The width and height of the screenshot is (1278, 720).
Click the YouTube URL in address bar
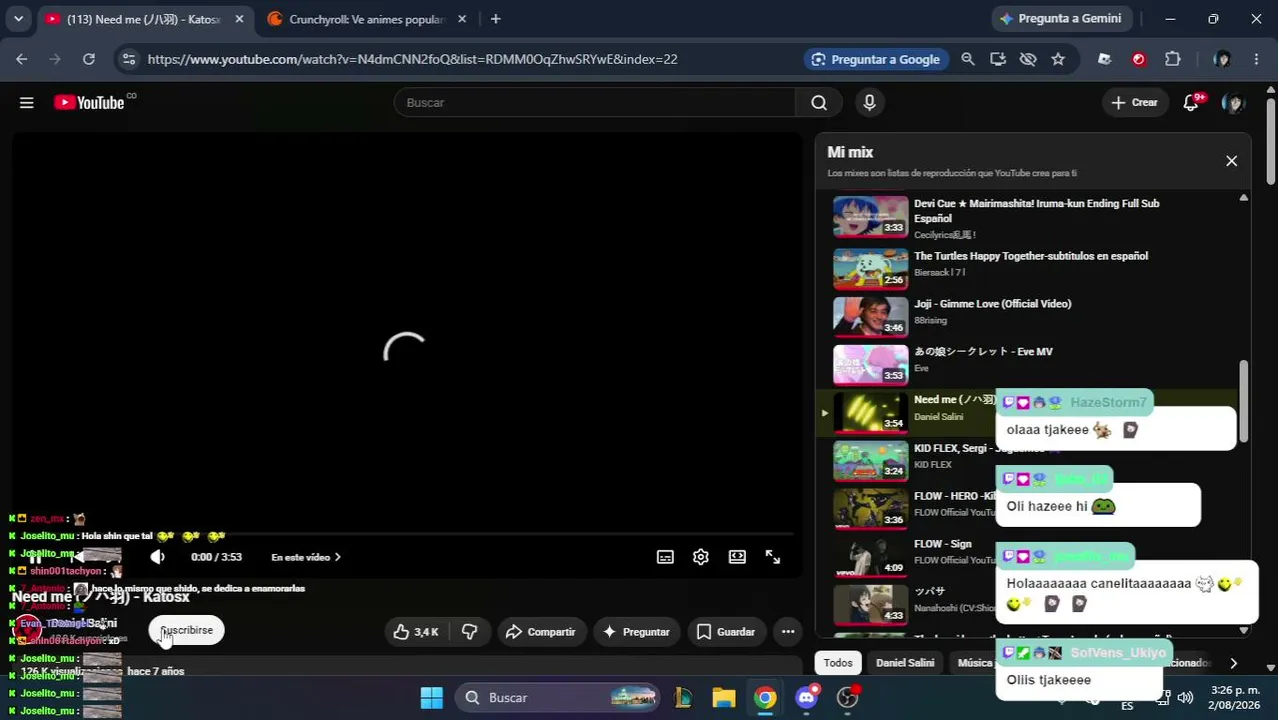click(412, 59)
